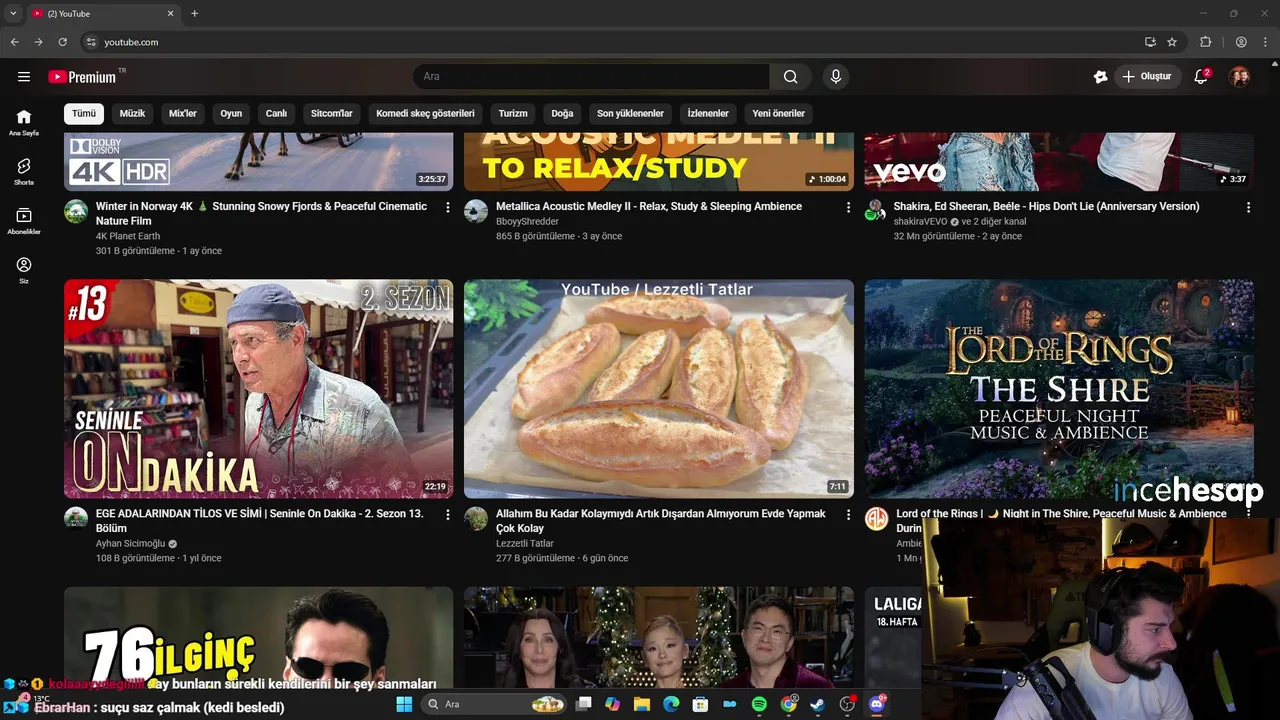Click the Windows taskbar Ara search box
This screenshot has height=720, width=1280.
[x=494, y=704]
